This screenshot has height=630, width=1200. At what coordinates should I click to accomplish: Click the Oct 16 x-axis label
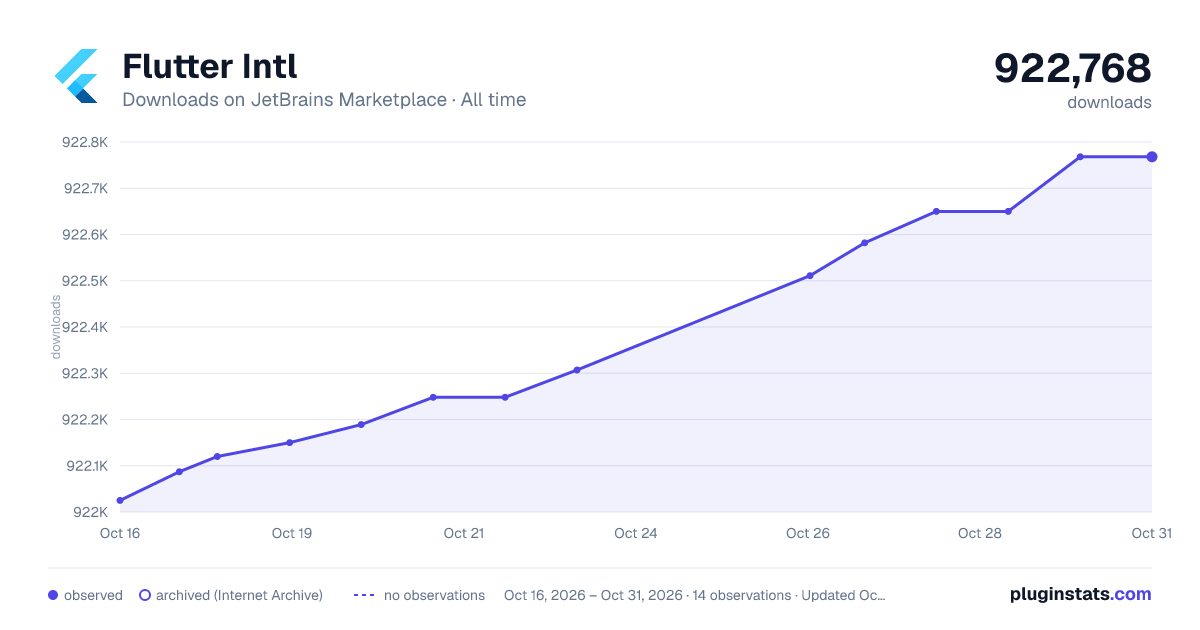[x=120, y=533]
